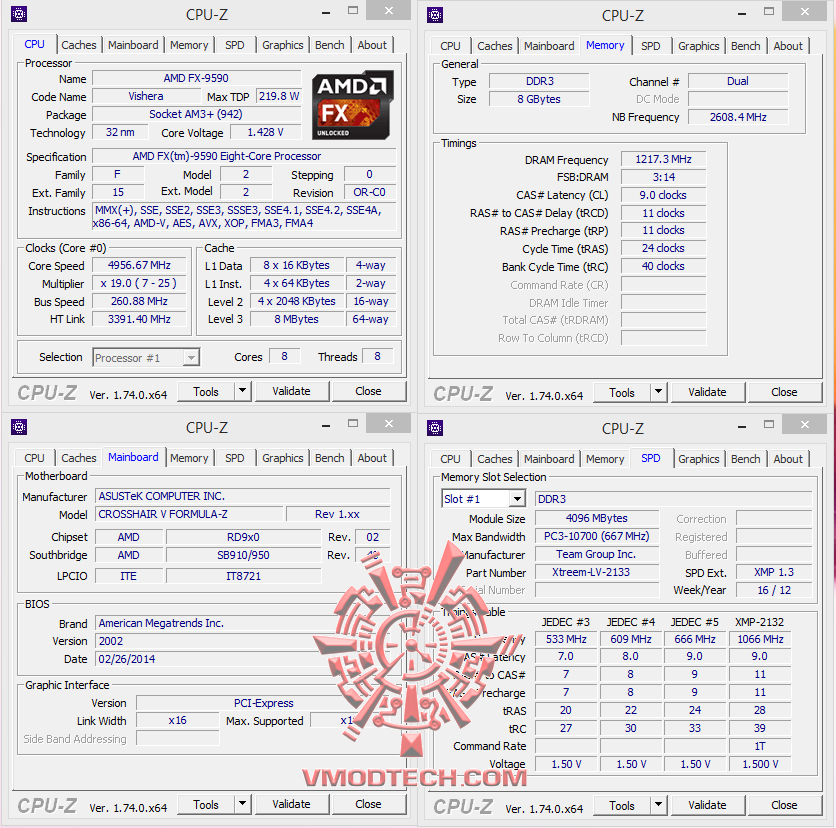Open Tools dropdown arrow in Memory window
The width and height of the screenshot is (836, 828).
coord(658,392)
